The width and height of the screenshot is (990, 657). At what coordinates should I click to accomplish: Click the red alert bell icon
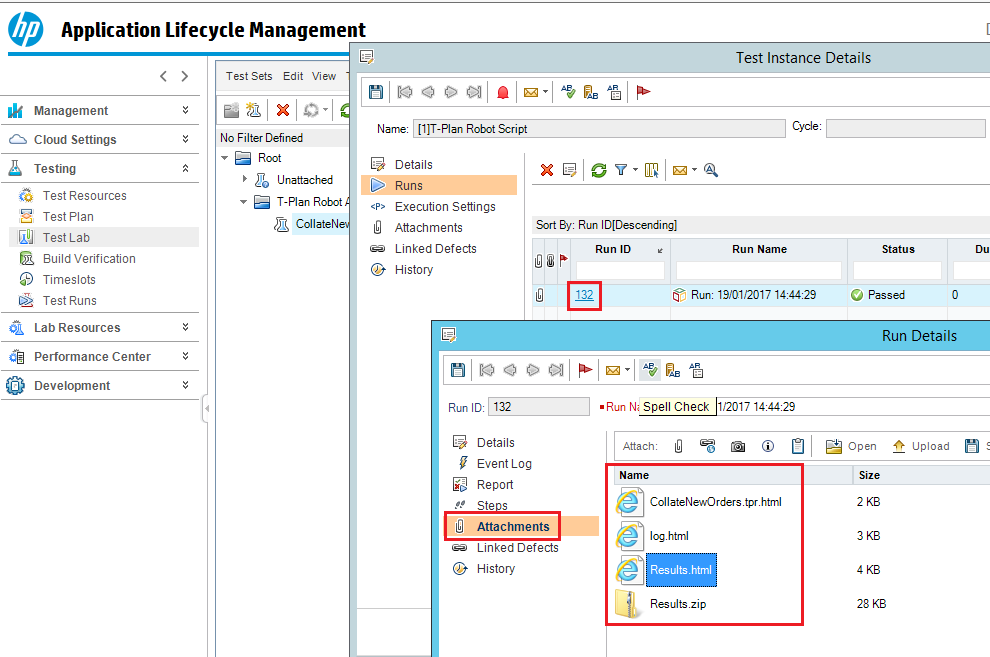[x=503, y=92]
